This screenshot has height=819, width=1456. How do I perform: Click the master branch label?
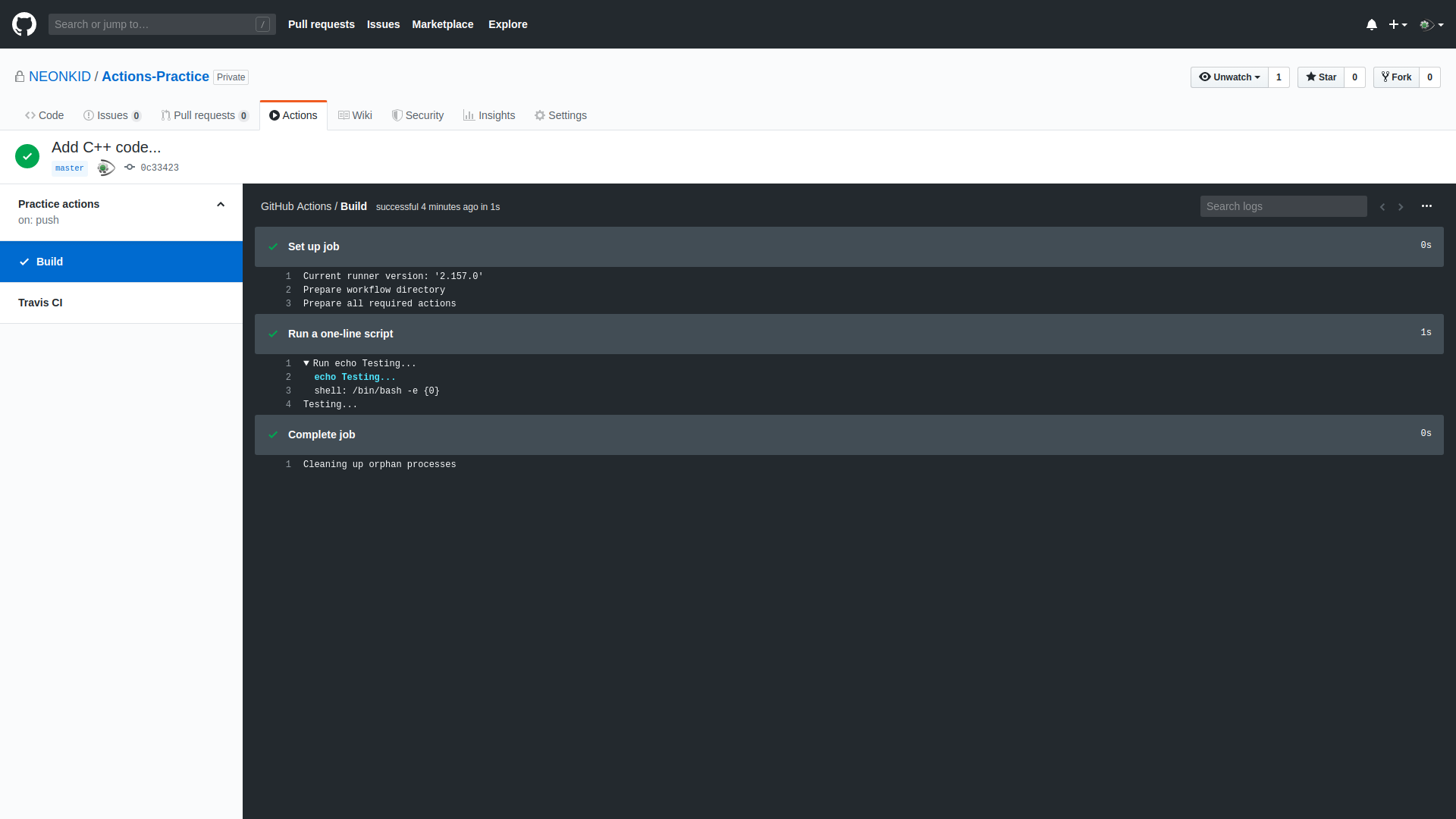(x=69, y=168)
